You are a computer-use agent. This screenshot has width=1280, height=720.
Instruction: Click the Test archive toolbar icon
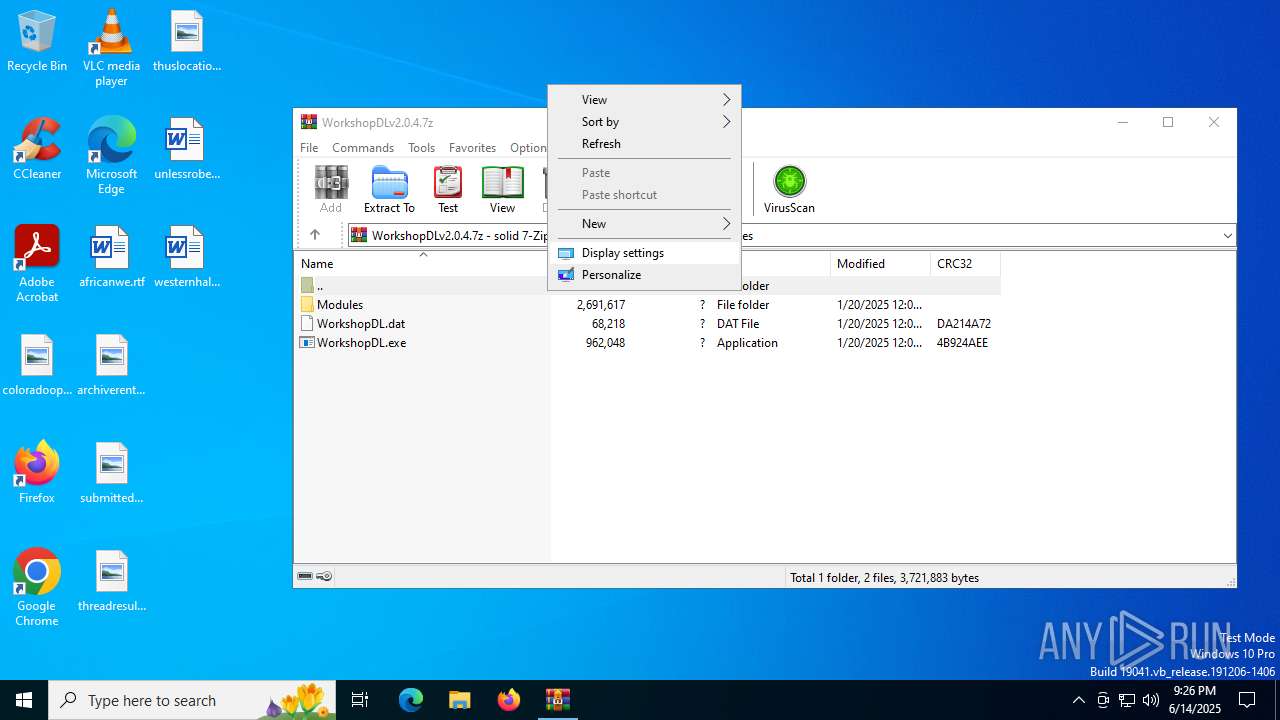click(x=448, y=189)
